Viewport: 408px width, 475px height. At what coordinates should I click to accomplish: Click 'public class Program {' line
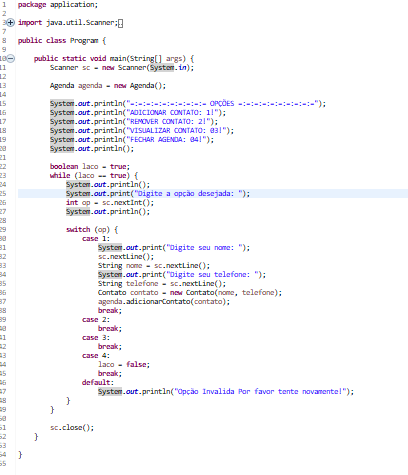coord(62,41)
